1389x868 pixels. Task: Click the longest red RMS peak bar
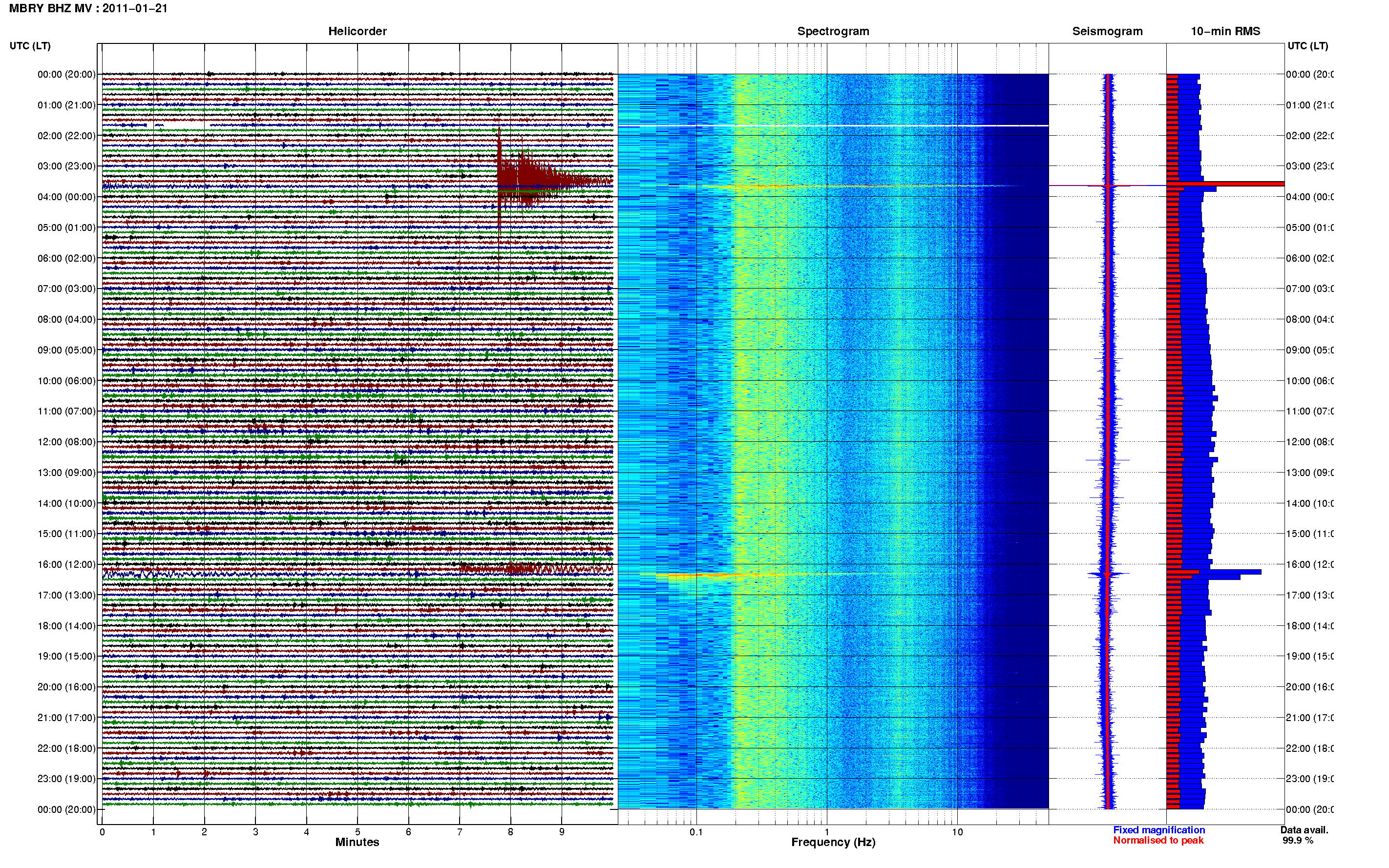(x=1225, y=184)
